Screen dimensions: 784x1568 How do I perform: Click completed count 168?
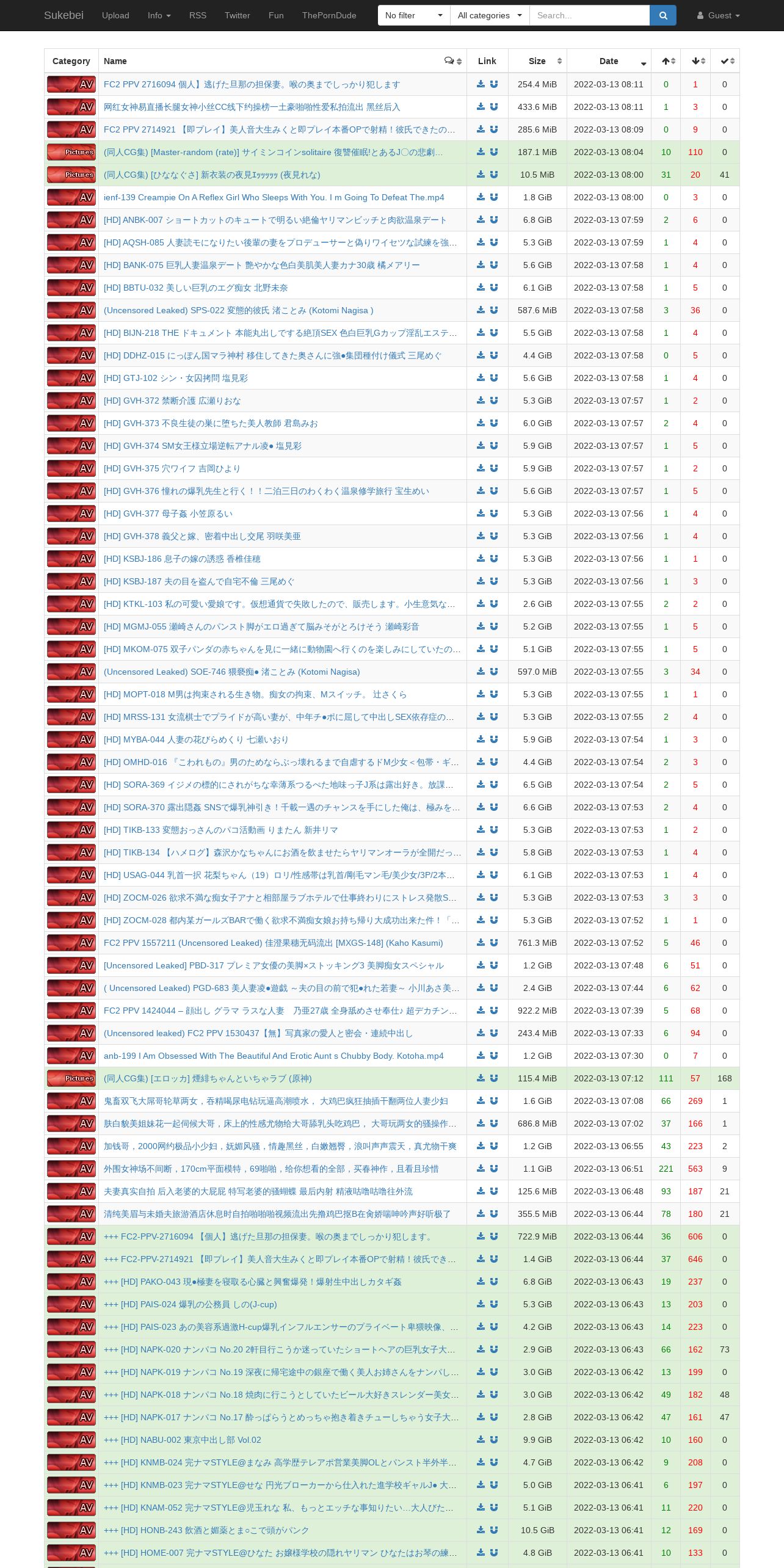click(725, 1078)
